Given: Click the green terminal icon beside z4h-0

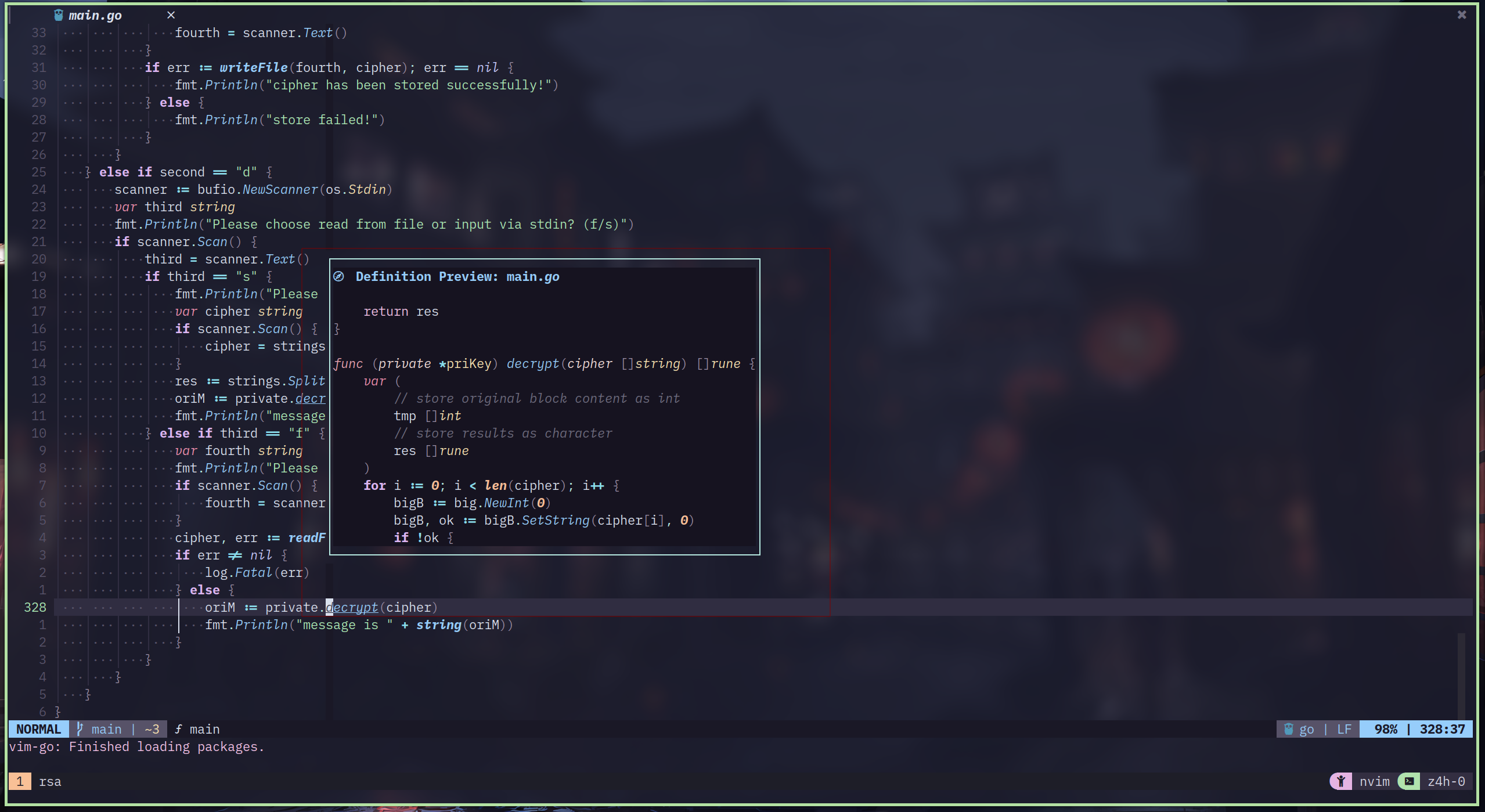Looking at the screenshot, I should 1409,781.
